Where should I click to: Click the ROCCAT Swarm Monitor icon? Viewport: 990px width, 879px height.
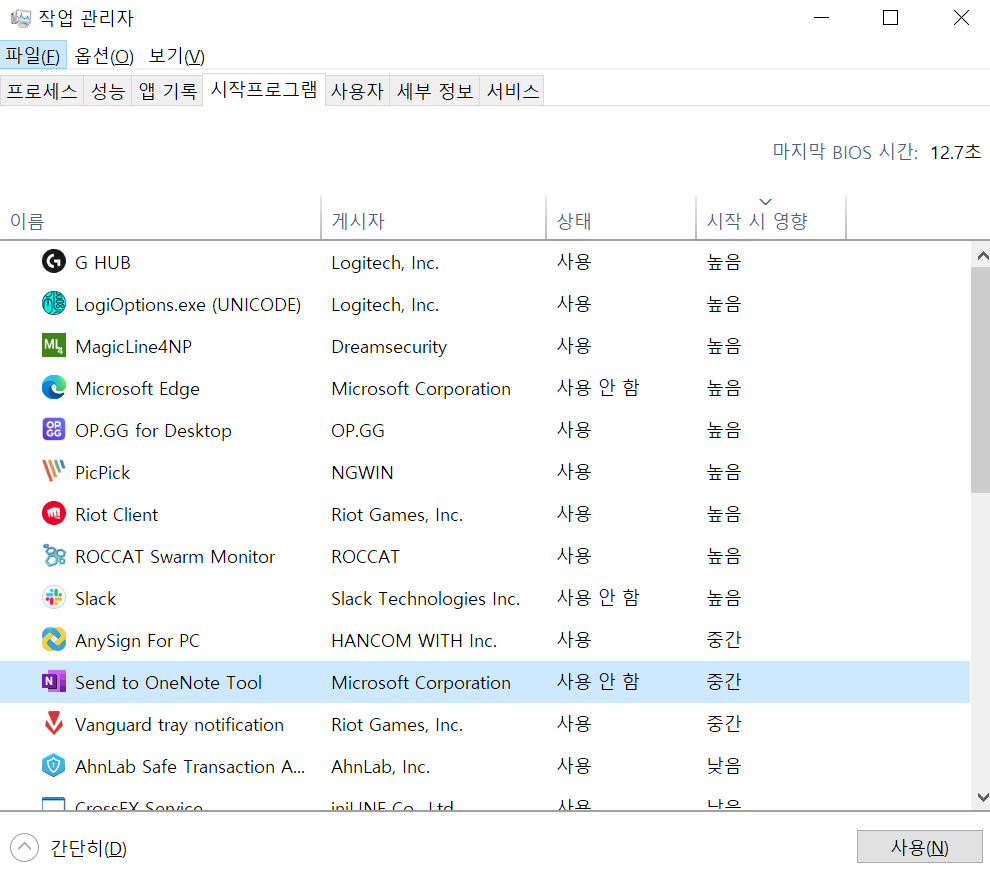click(54, 556)
